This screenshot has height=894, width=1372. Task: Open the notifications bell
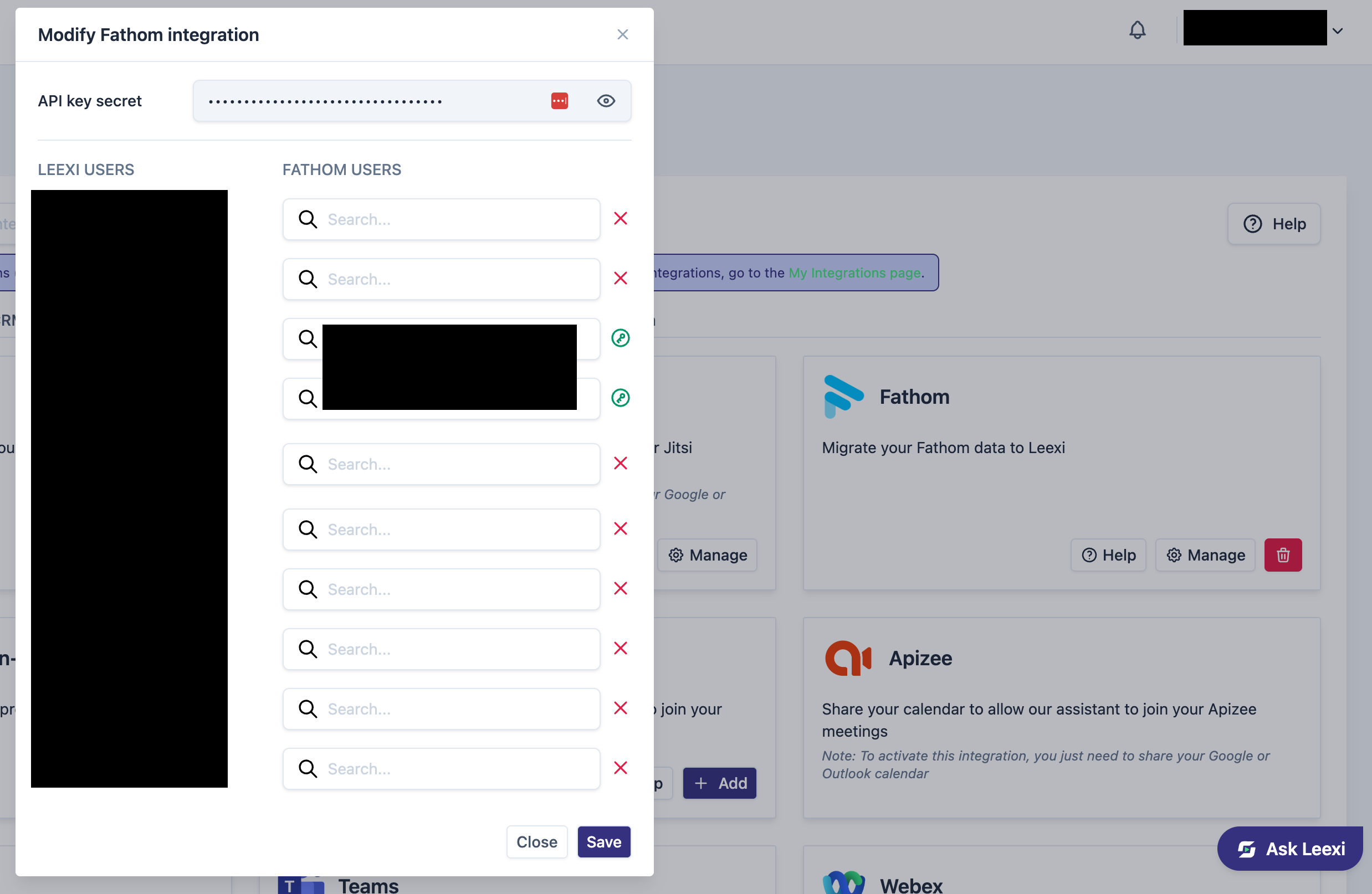click(x=1137, y=30)
